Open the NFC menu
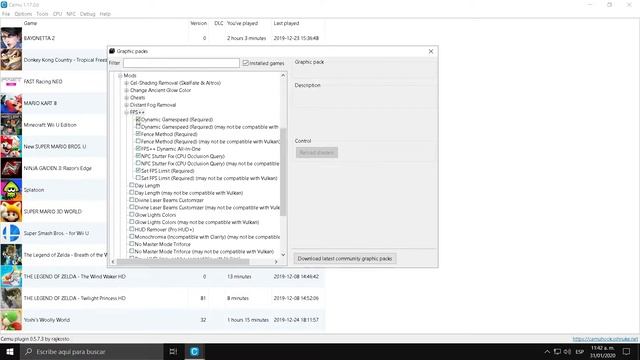The image size is (640, 360). pyautogui.click(x=71, y=14)
